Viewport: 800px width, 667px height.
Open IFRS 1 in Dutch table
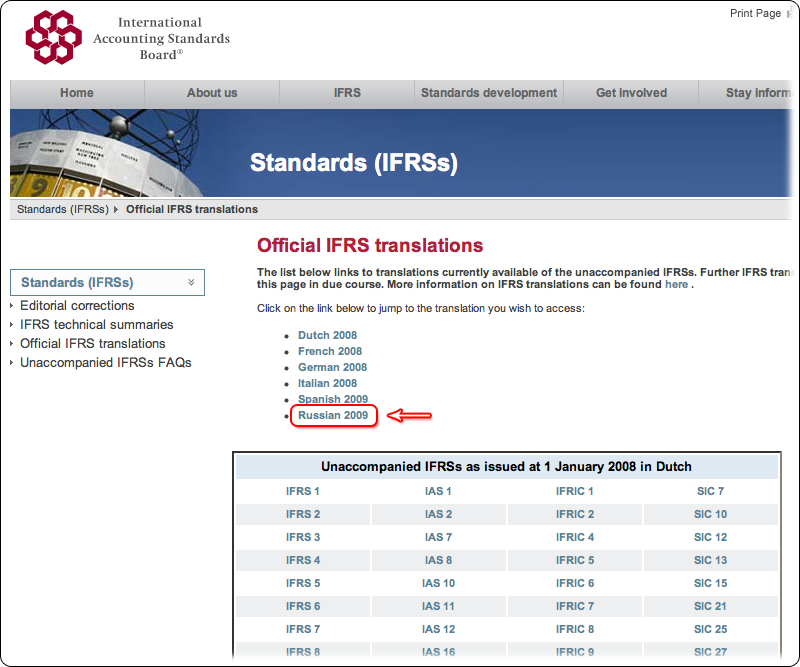tap(303, 491)
